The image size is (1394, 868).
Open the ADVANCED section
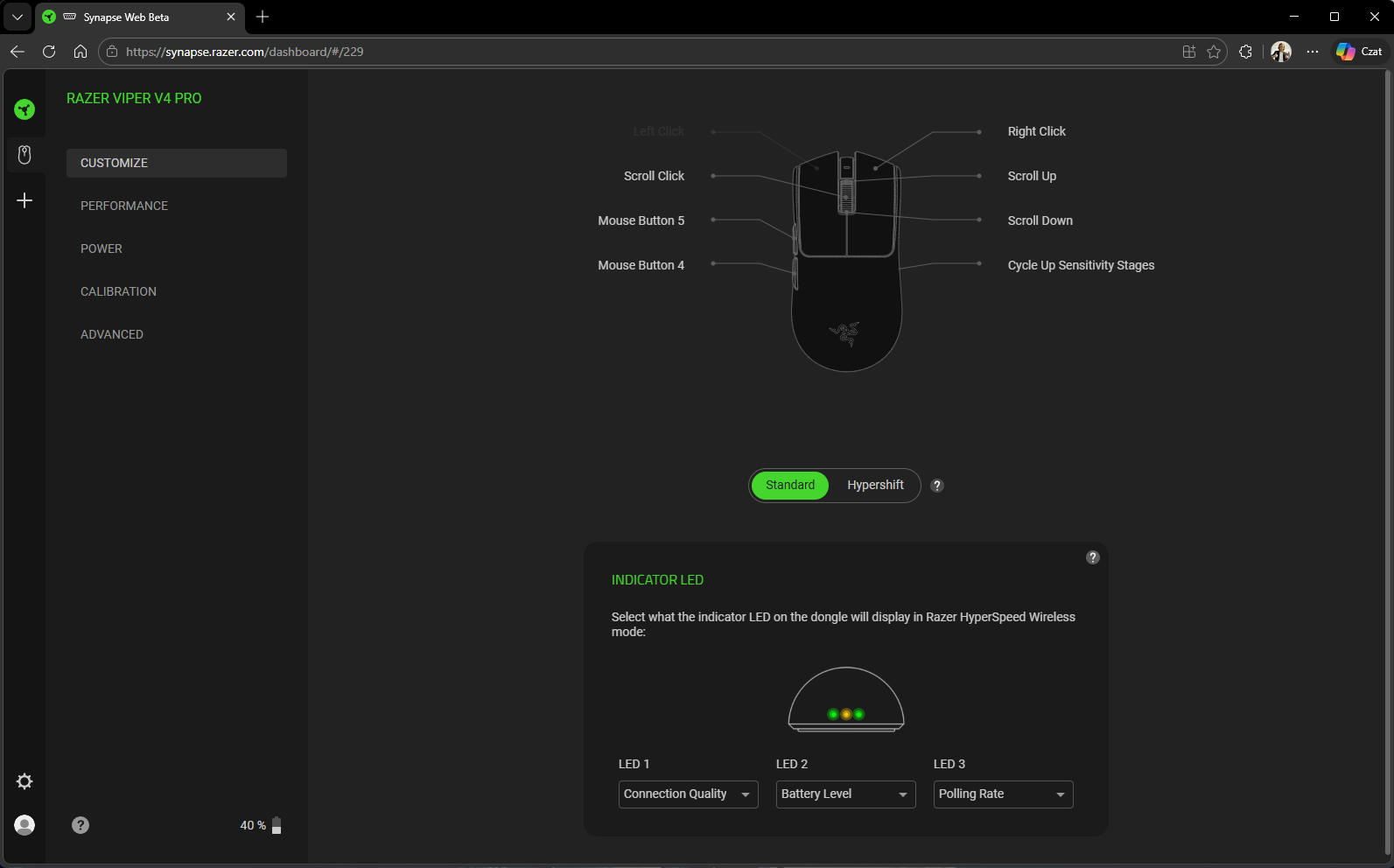[112, 334]
